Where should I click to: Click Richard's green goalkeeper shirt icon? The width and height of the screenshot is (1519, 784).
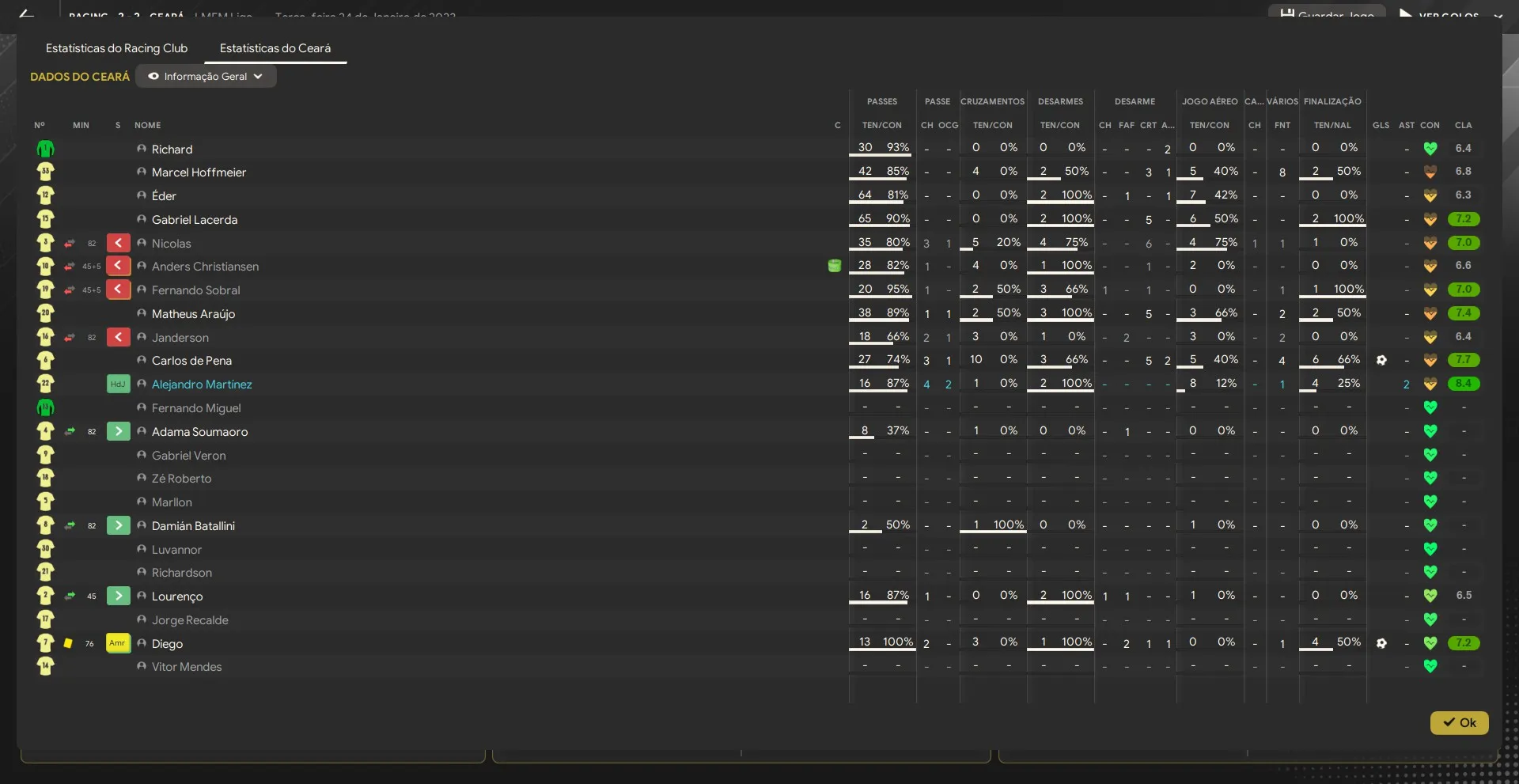tap(45, 149)
